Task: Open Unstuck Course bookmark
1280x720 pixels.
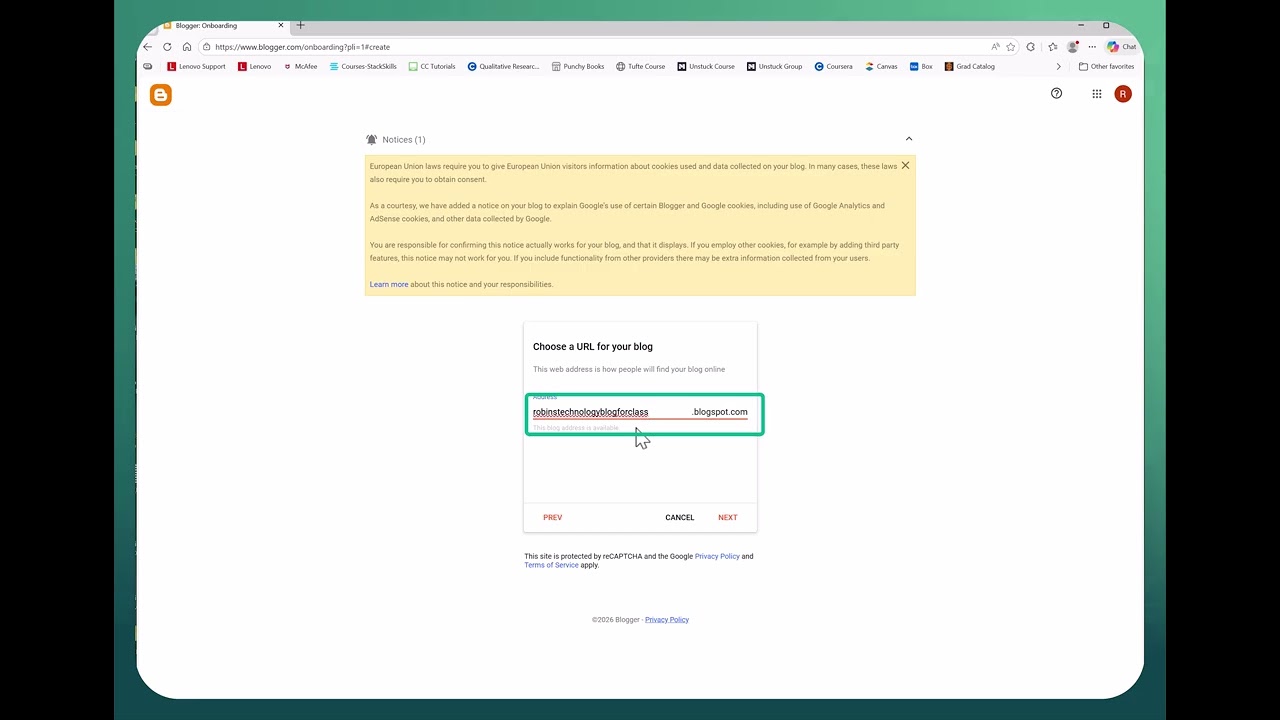Action: 706,67
